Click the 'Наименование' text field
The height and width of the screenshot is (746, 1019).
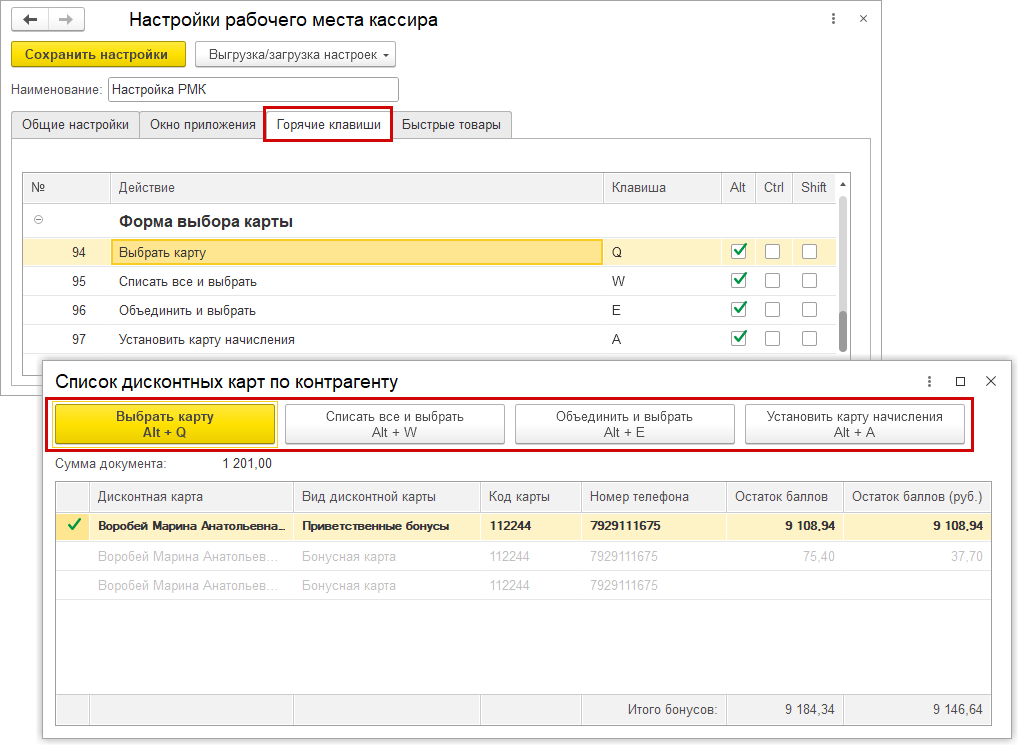(x=252, y=90)
